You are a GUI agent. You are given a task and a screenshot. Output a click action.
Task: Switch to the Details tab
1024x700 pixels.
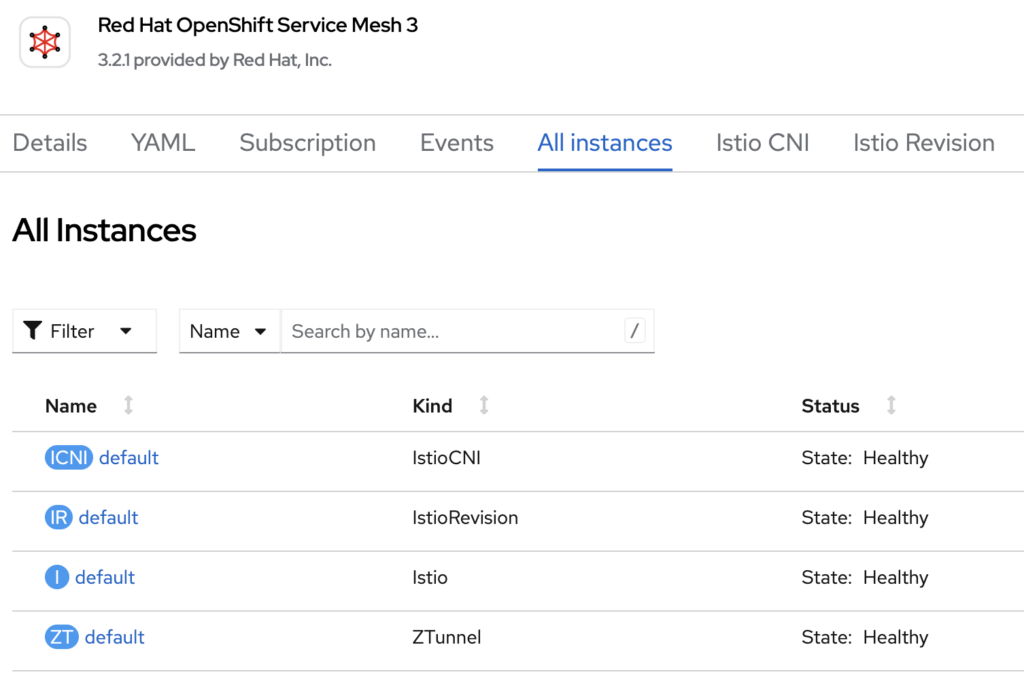tap(50, 143)
